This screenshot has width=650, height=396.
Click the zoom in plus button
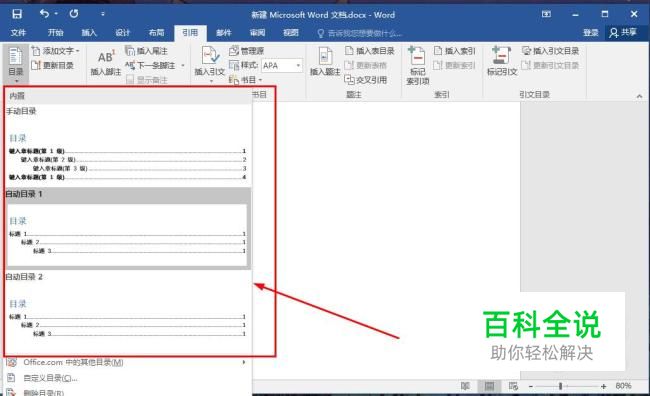tap(604, 386)
